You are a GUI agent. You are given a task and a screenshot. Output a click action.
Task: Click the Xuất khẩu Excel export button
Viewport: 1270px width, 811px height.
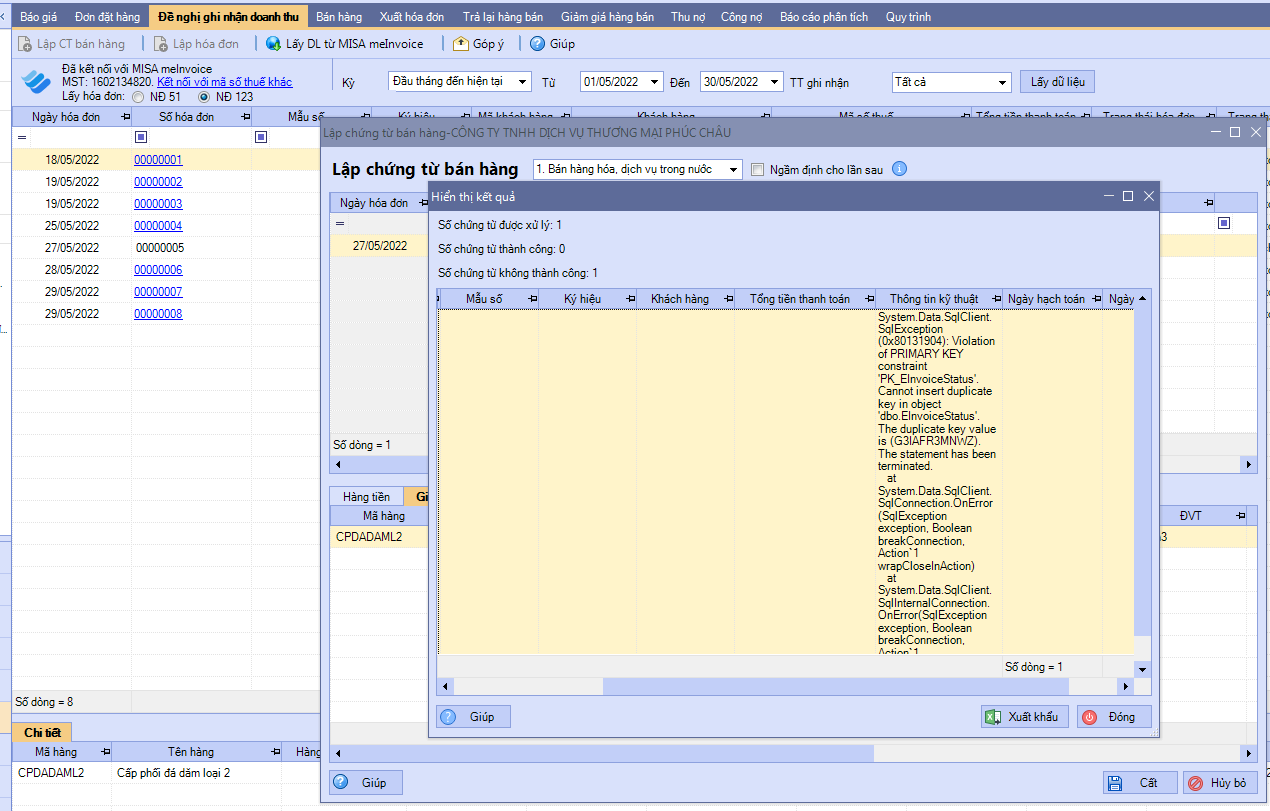(x=1025, y=717)
